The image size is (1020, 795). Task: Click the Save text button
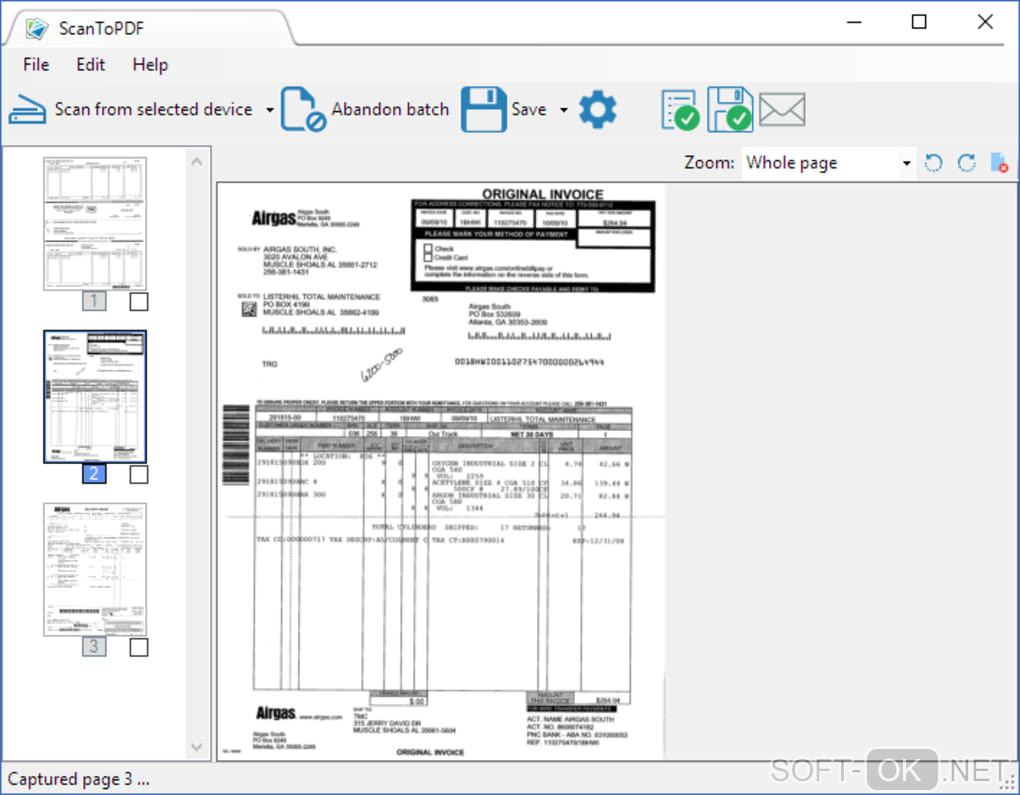(x=529, y=109)
